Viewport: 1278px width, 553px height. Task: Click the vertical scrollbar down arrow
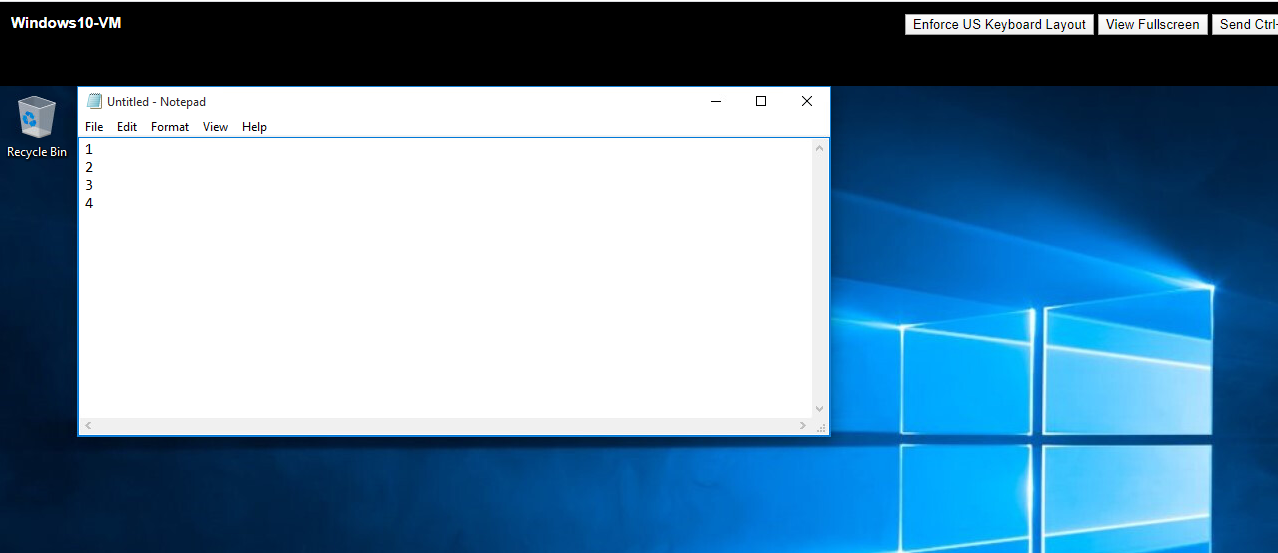pyautogui.click(x=820, y=408)
